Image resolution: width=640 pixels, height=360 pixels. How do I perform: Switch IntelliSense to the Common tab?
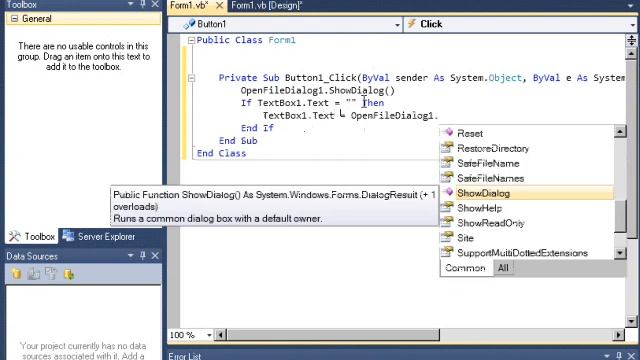(x=465, y=268)
